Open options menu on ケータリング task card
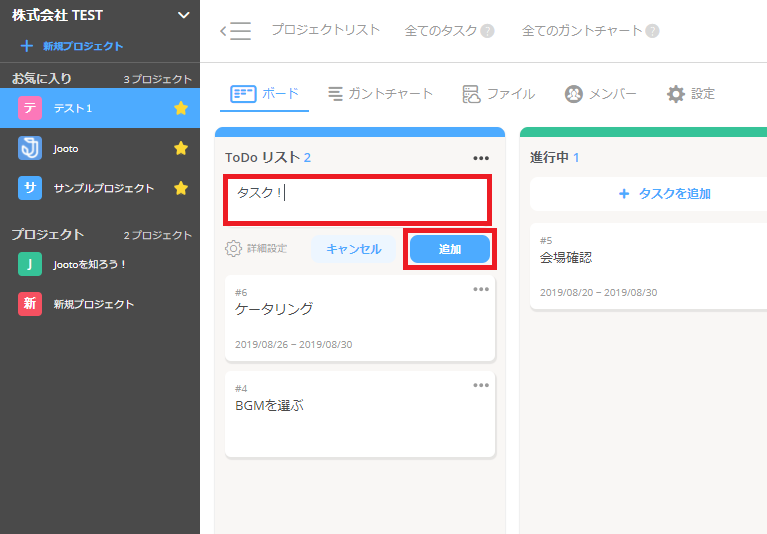This screenshot has width=767, height=534. click(x=481, y=289)
